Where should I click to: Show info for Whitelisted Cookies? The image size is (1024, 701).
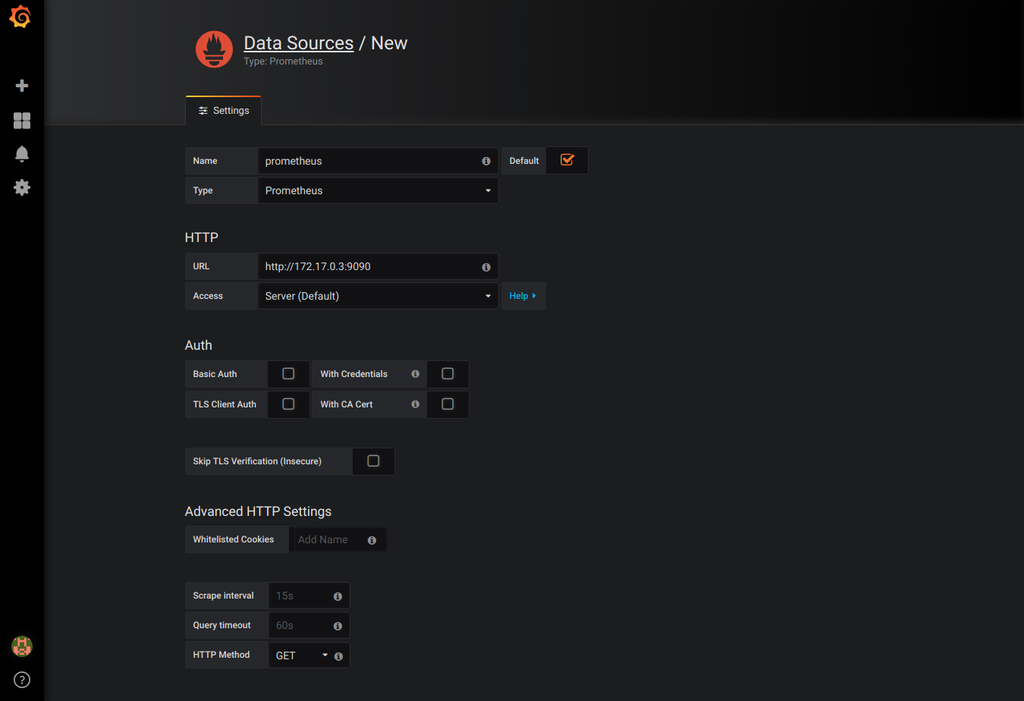point(372,540)
